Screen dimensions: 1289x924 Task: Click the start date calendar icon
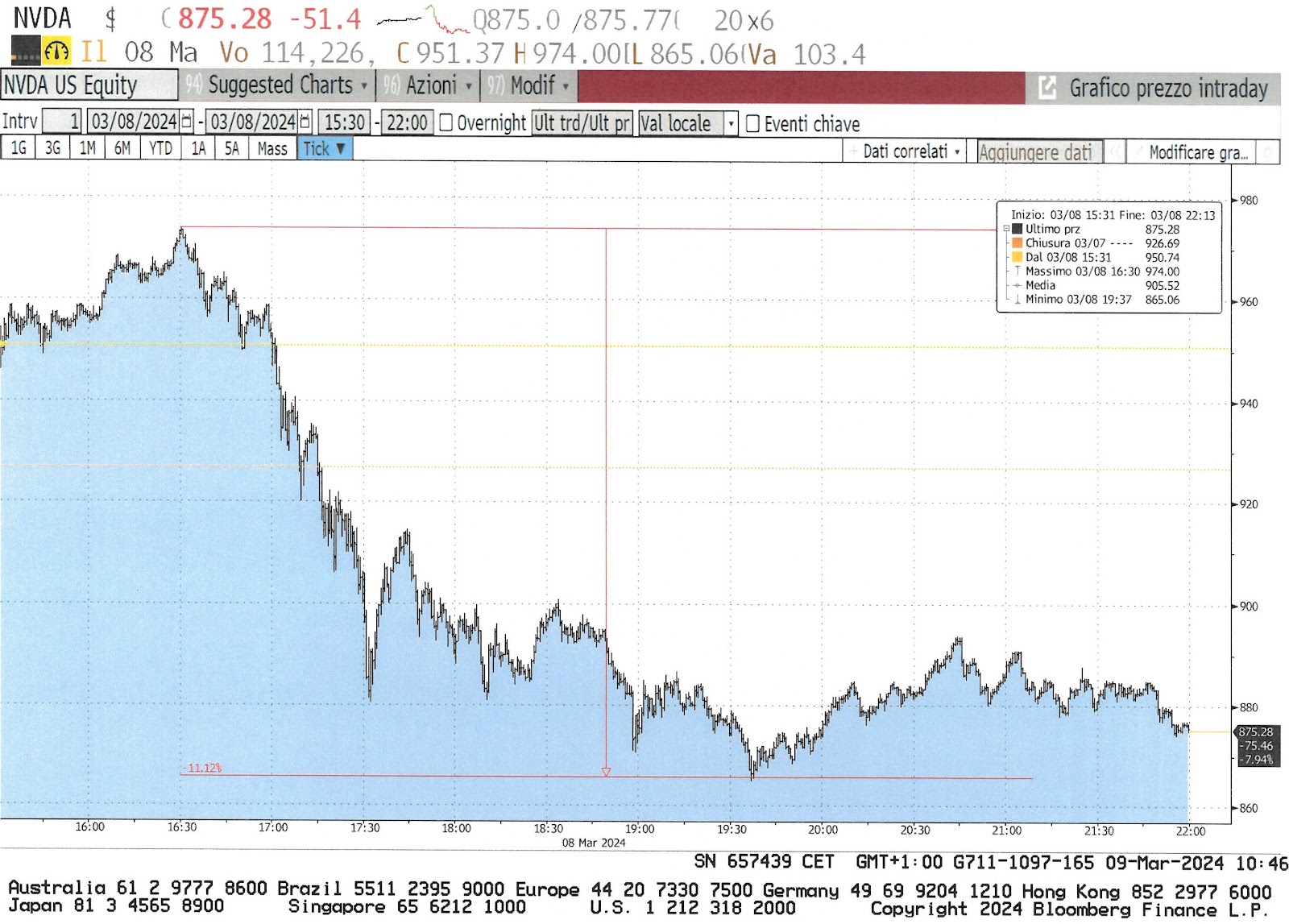tap(187, 122)
